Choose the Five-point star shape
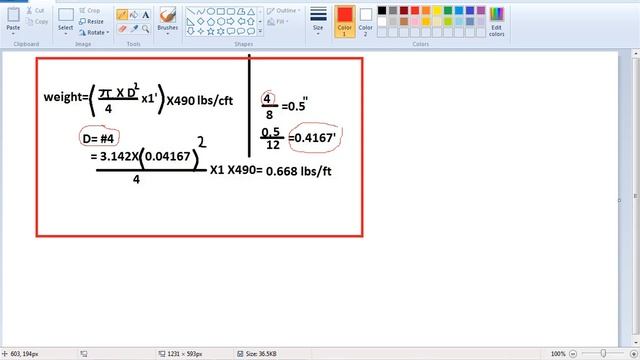The image size is (640, 360). tap(211, 31)
